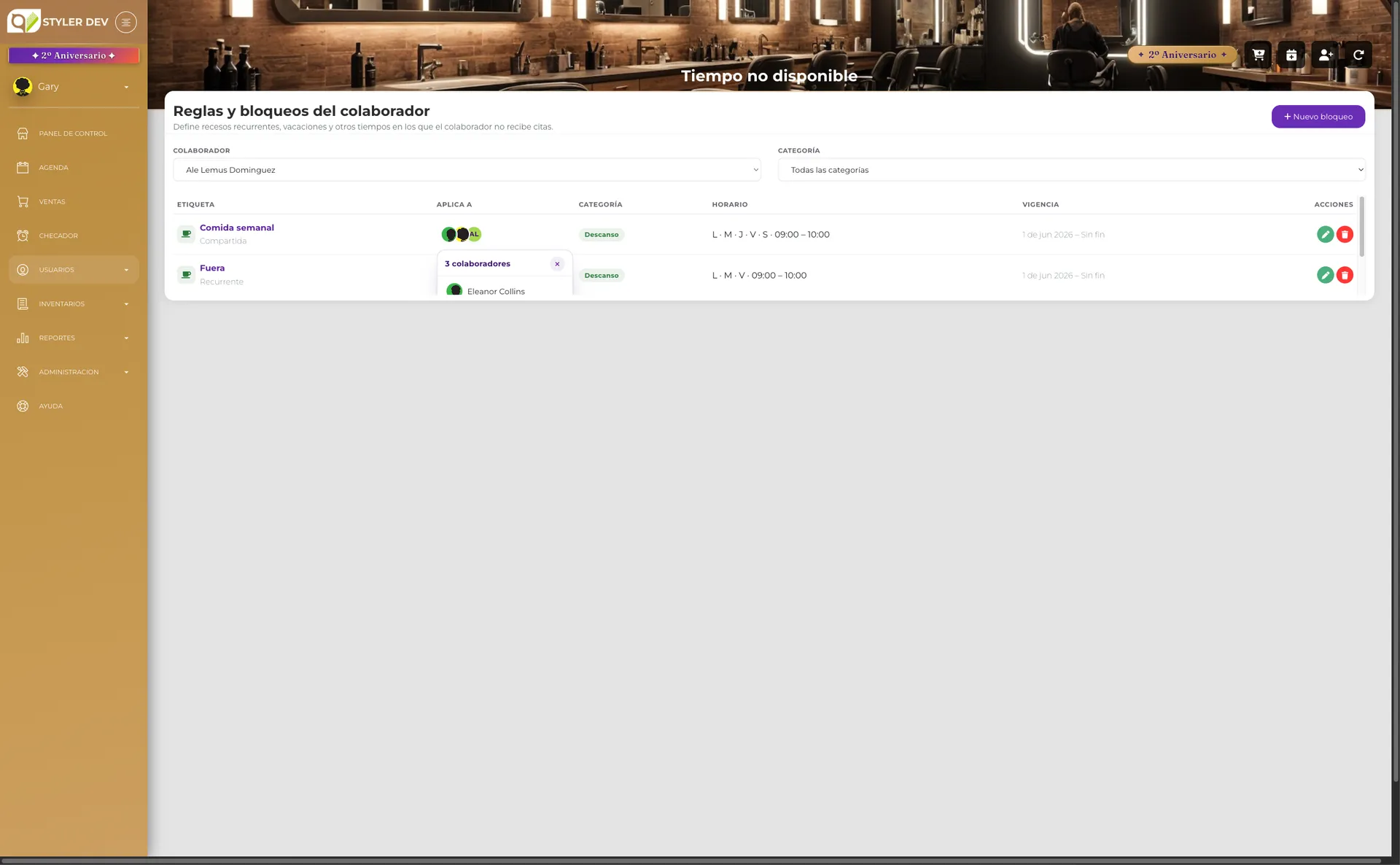Screen dimensions: 1400x865
Task: Click the Aplica a column header
Action: [454, 205]
